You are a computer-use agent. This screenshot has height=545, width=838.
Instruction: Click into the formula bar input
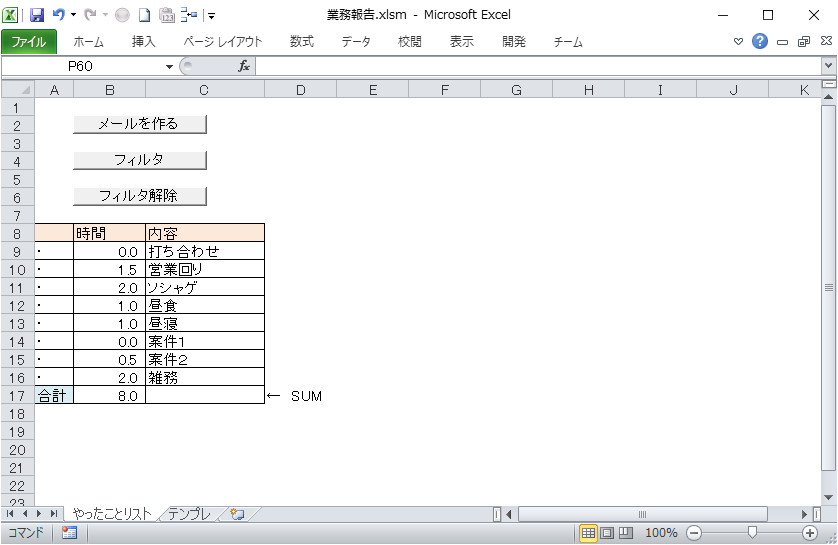pos(539,66)
